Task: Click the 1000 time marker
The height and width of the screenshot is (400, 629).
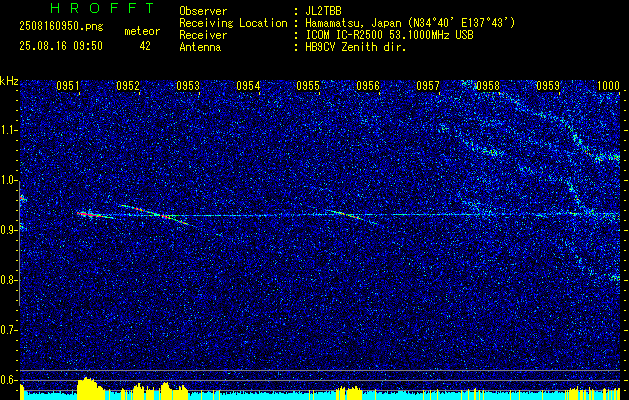Action: [609, 86]
